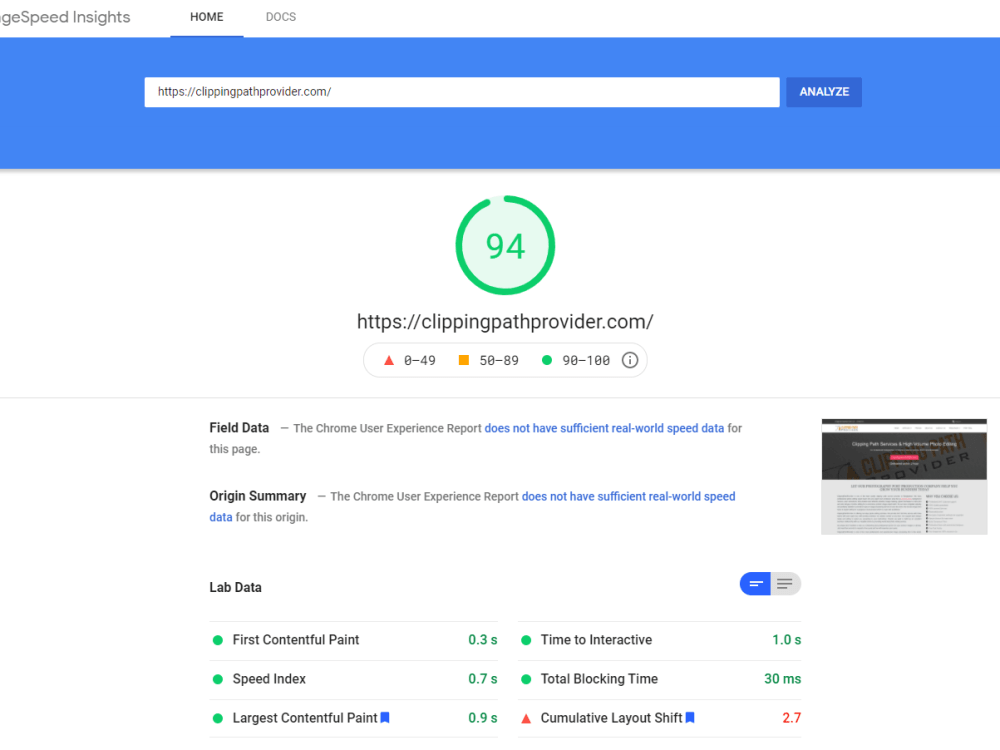The height and width of the screenshot is (750, 1000).
Task: Switch Lab Data to compact view
Action: pyautogui.click(x=755, y=584)
